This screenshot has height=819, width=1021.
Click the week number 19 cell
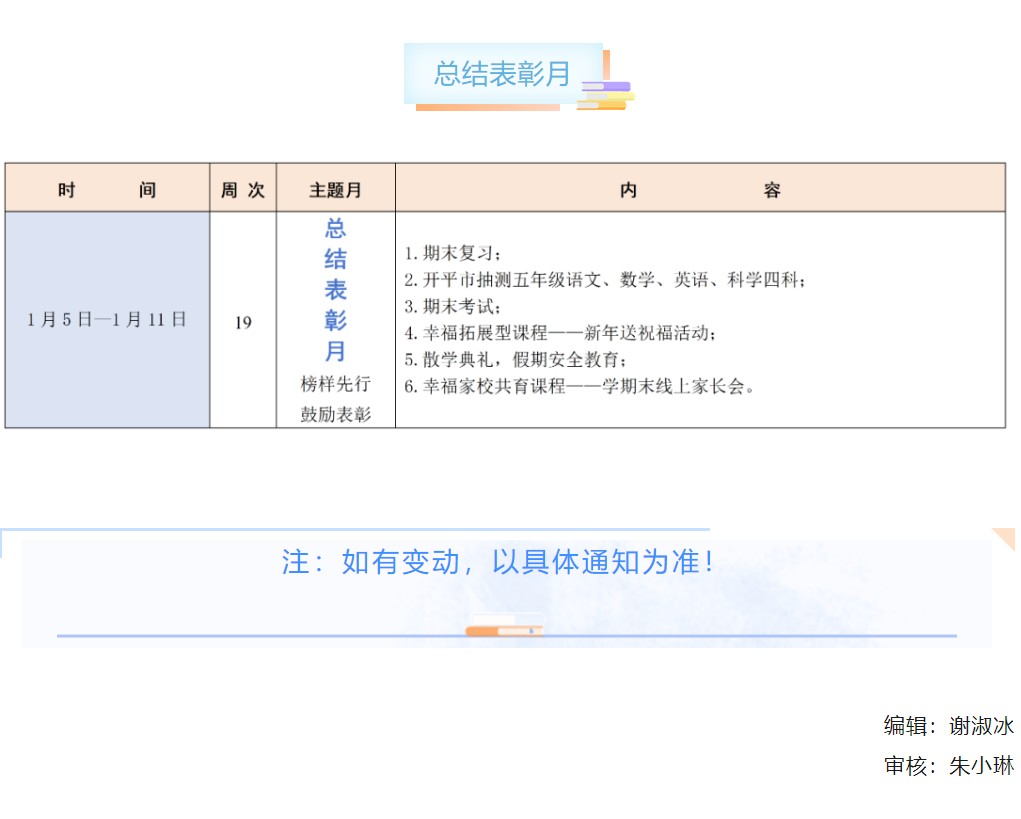[243, 323]
